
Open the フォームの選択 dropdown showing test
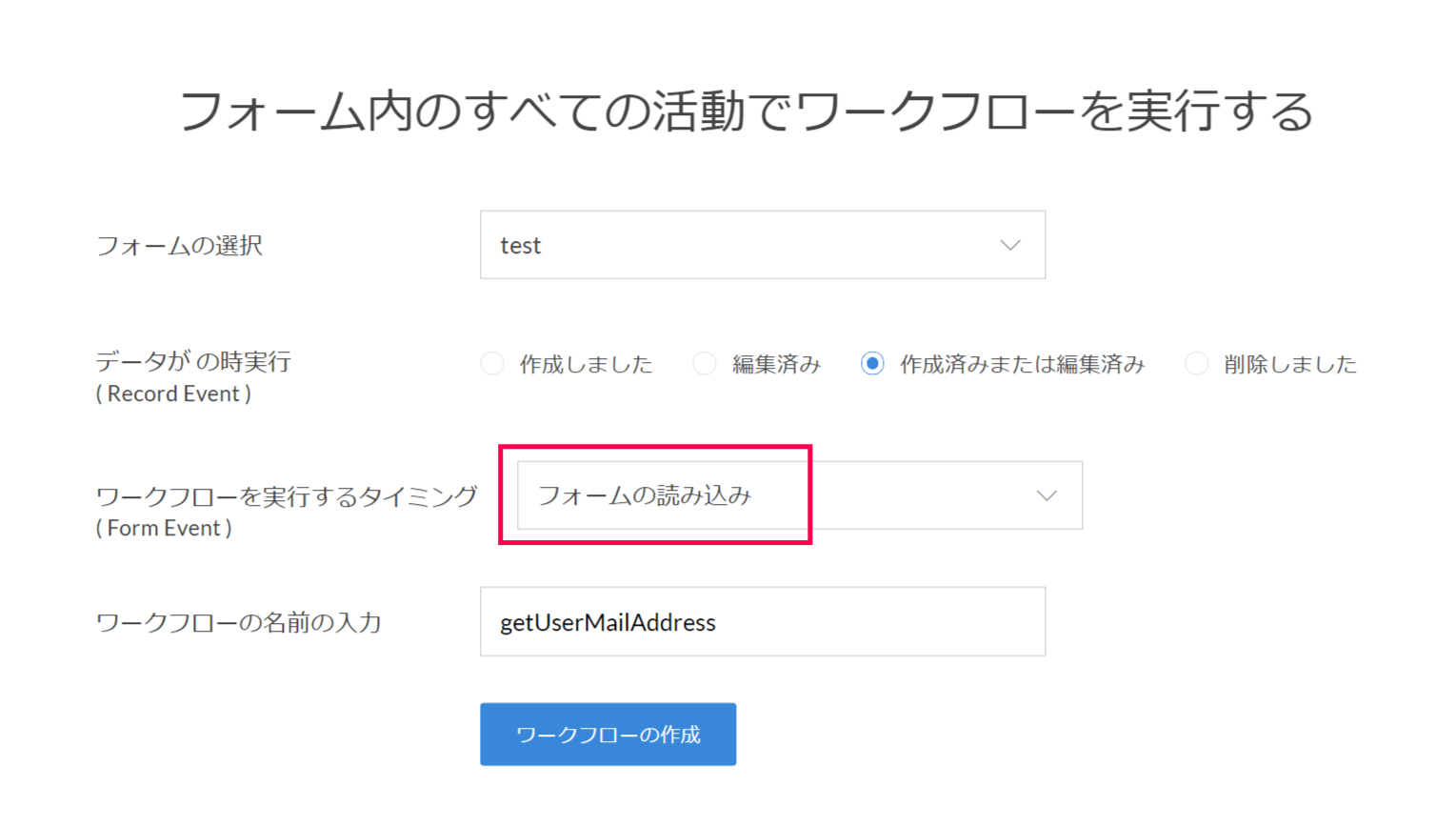pyautogui.click(x=743, y=245)
